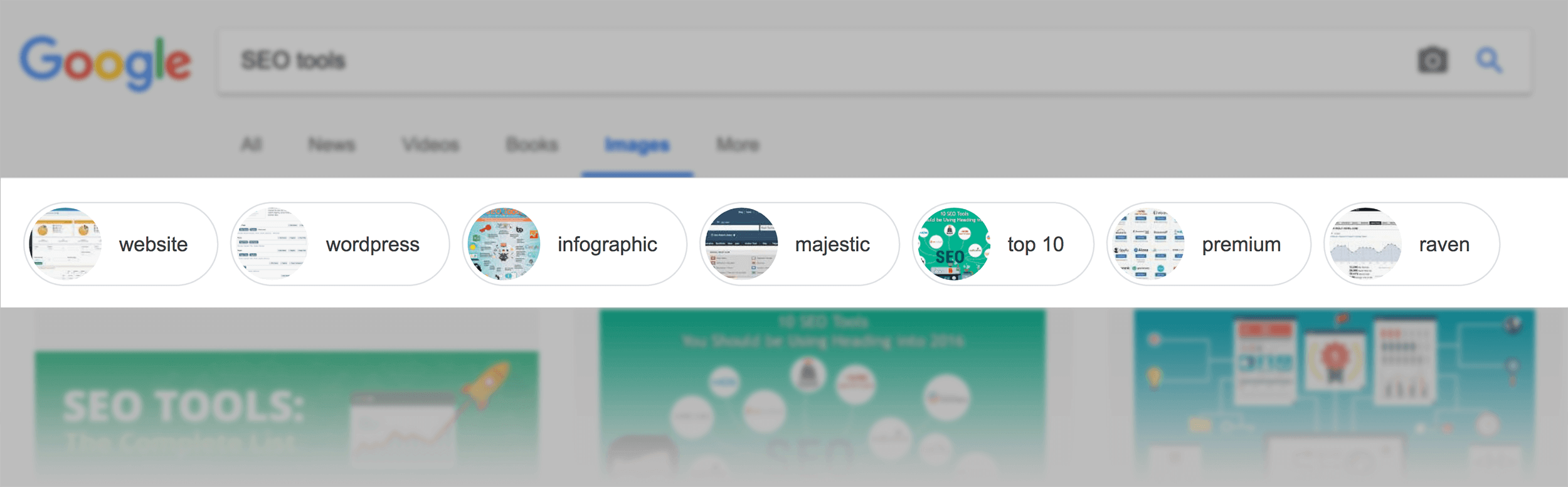Switch to the Books tab
This screenshot has width=1568, height=487.
(532, 145)
